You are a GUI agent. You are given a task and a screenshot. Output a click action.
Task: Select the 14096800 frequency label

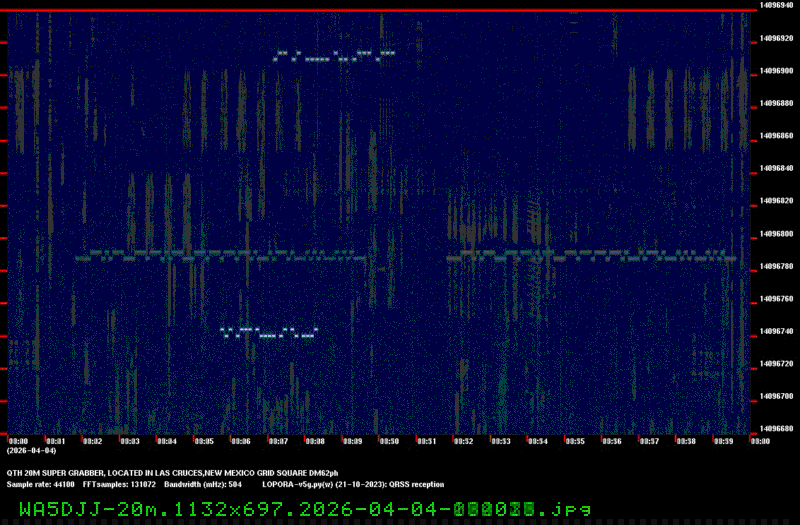(x=777, y=234)
